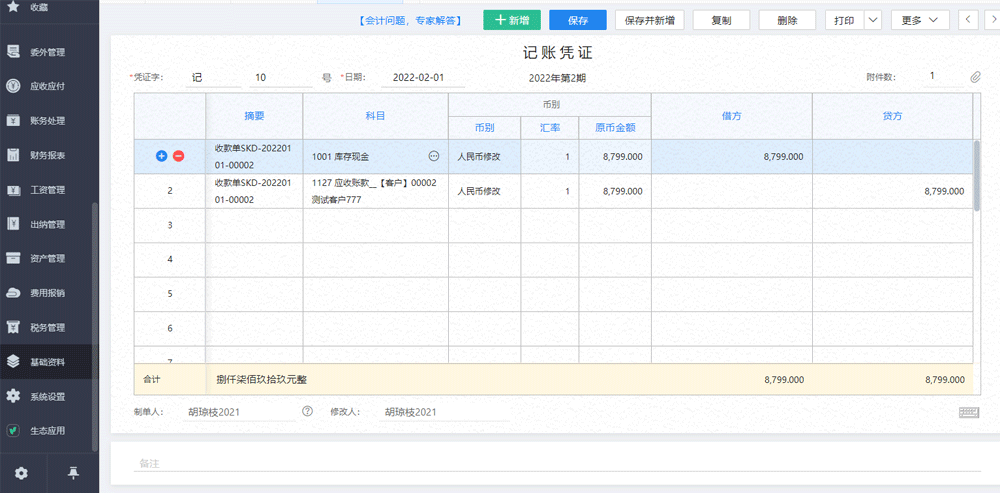Viewport: 1000px width, 493px height.
Task: Select subject cell 1127 应收账款
Action: coord(376,191)
